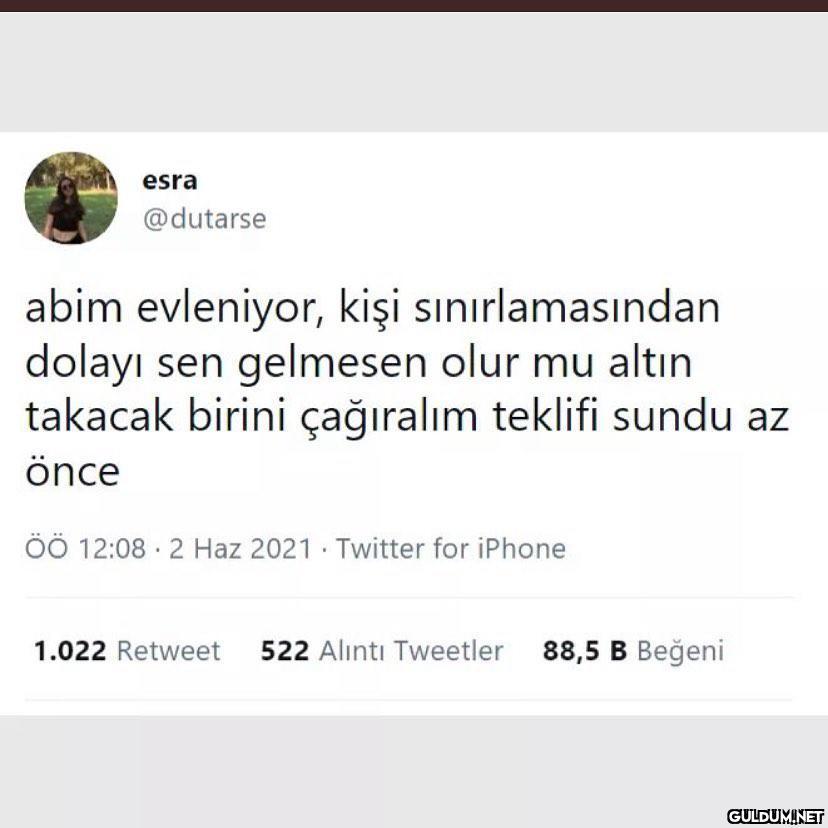Click the 2 Haz 2021 date
Viewport: 828px width, 828px height.
click(x=241, y=549)
